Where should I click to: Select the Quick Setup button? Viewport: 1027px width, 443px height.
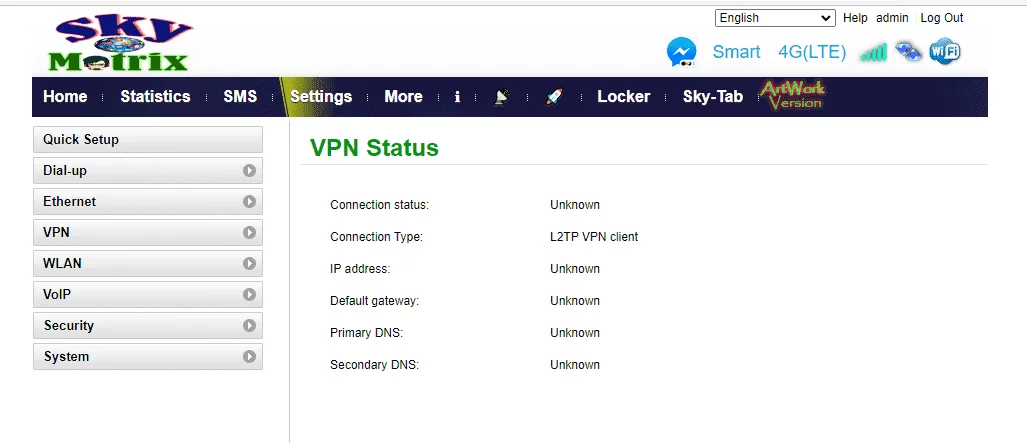pos(148,140)
